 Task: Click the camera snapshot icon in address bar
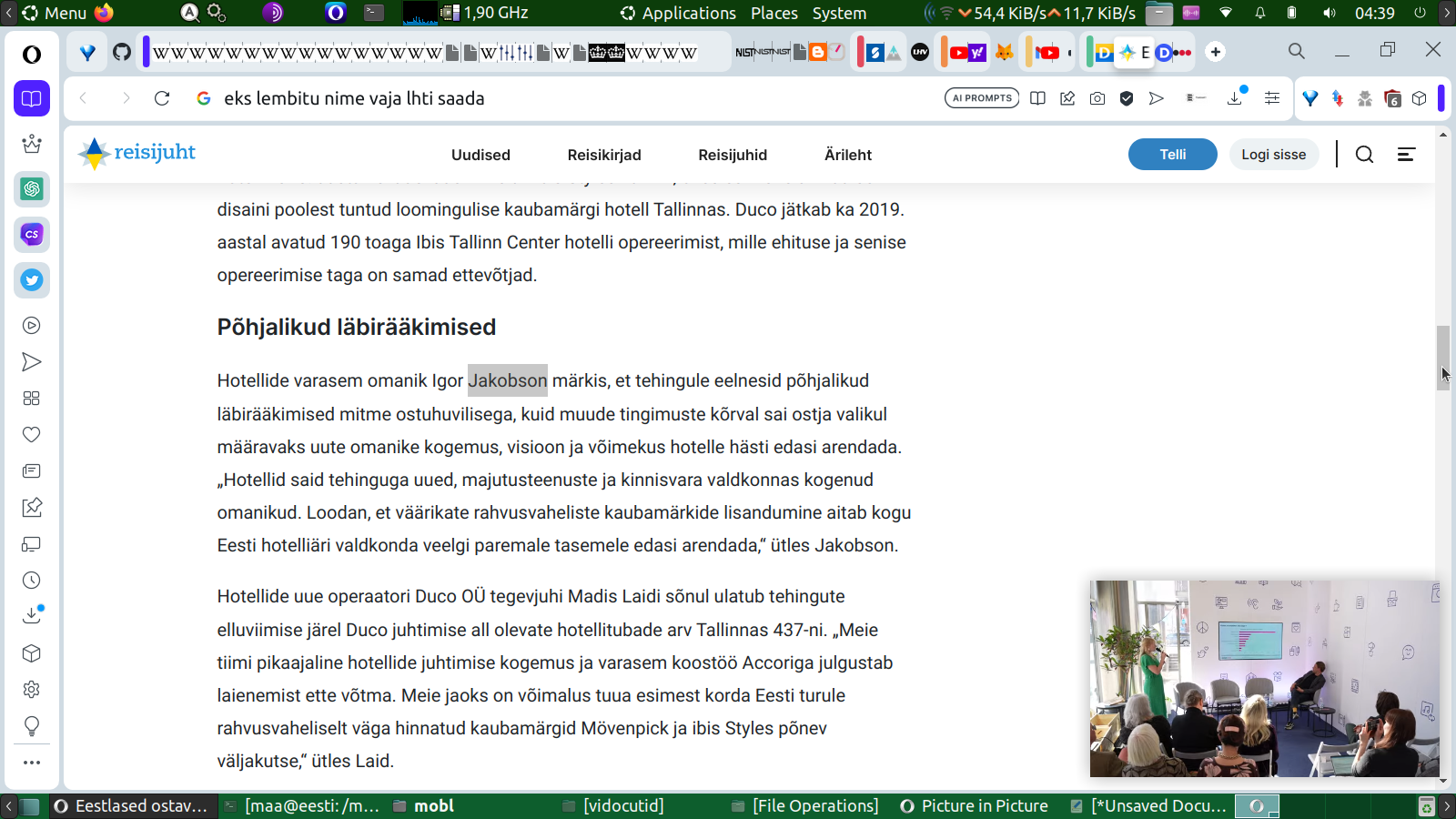point(1097,98)
